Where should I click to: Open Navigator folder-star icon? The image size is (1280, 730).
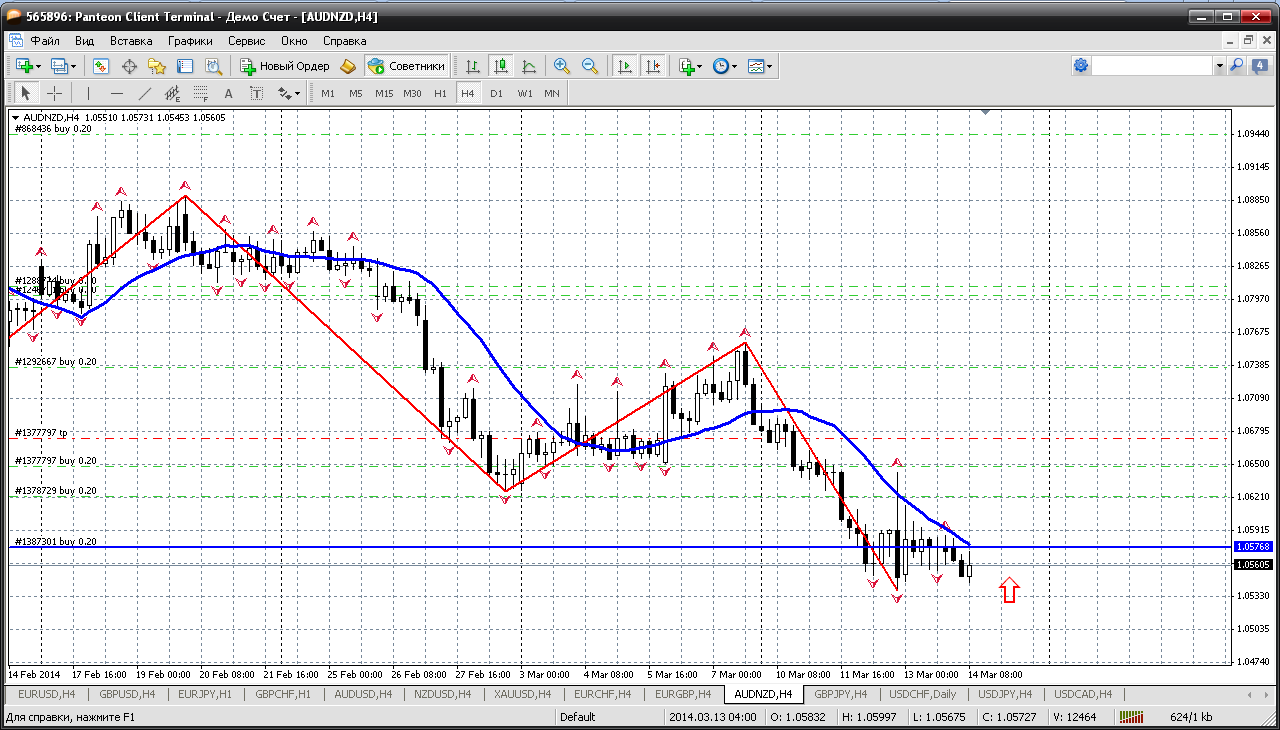157,66
